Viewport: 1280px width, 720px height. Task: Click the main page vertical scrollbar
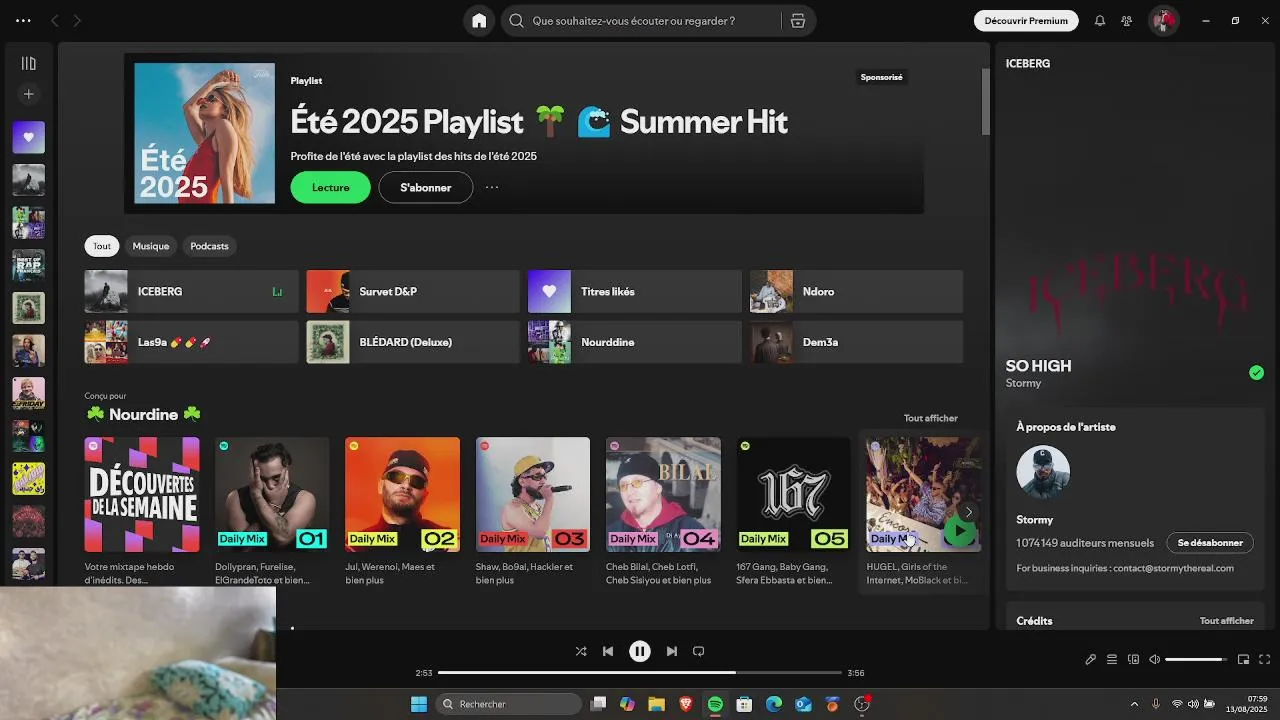pos(985,100)
